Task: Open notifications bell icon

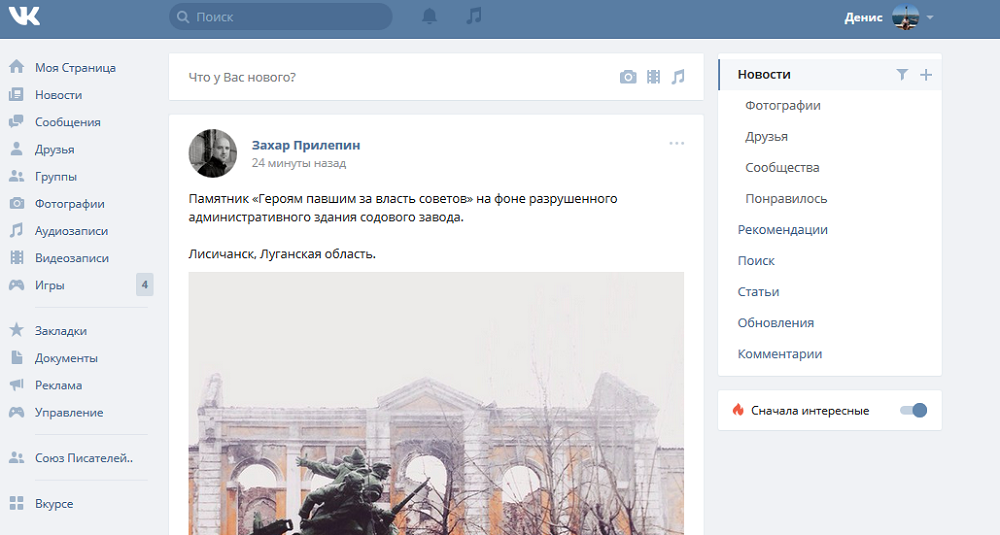Action: pyautogui.click(x=430, y=17)
